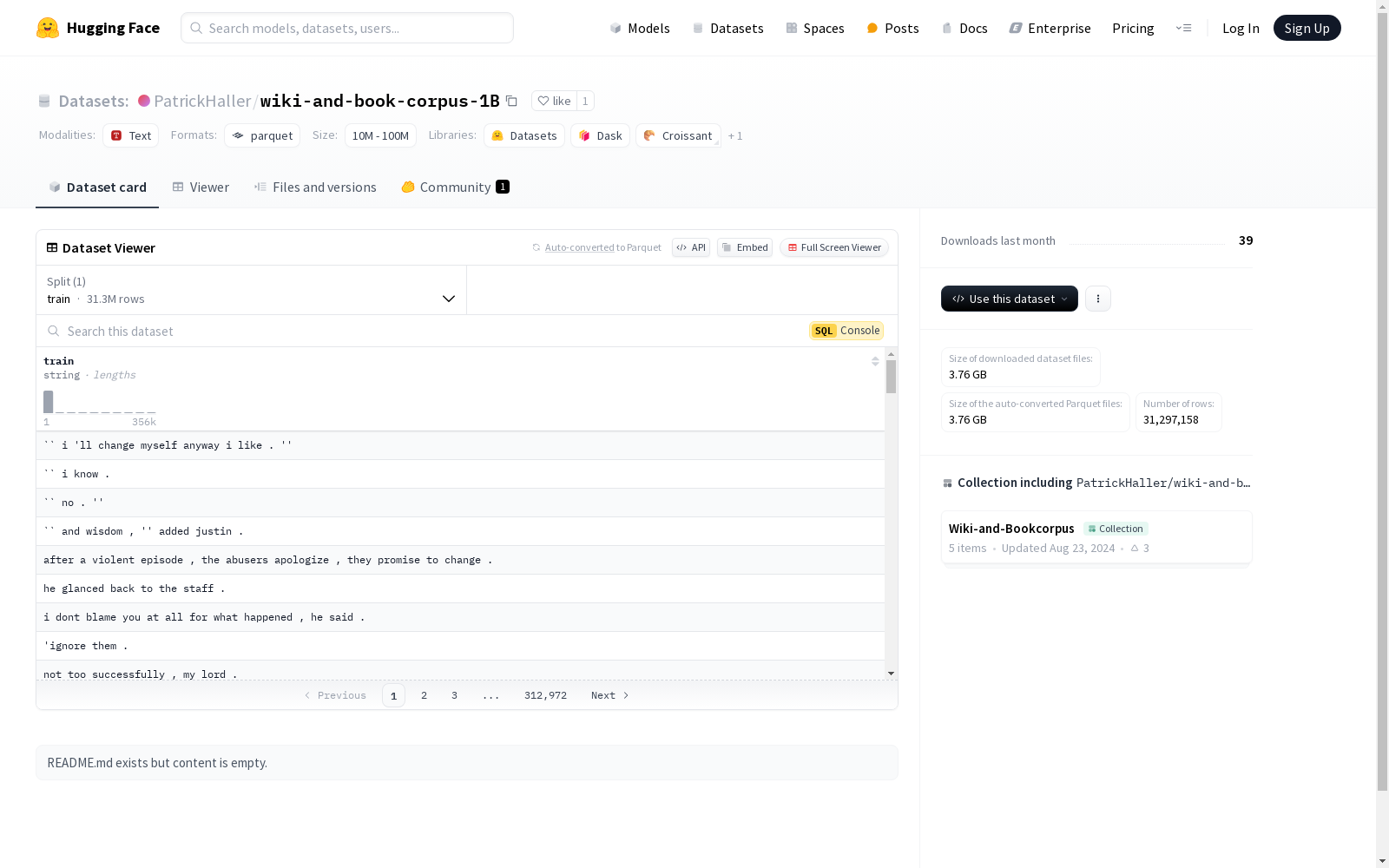Open the Use this dataset dropdown
1389x868 pixels.
1010,299
